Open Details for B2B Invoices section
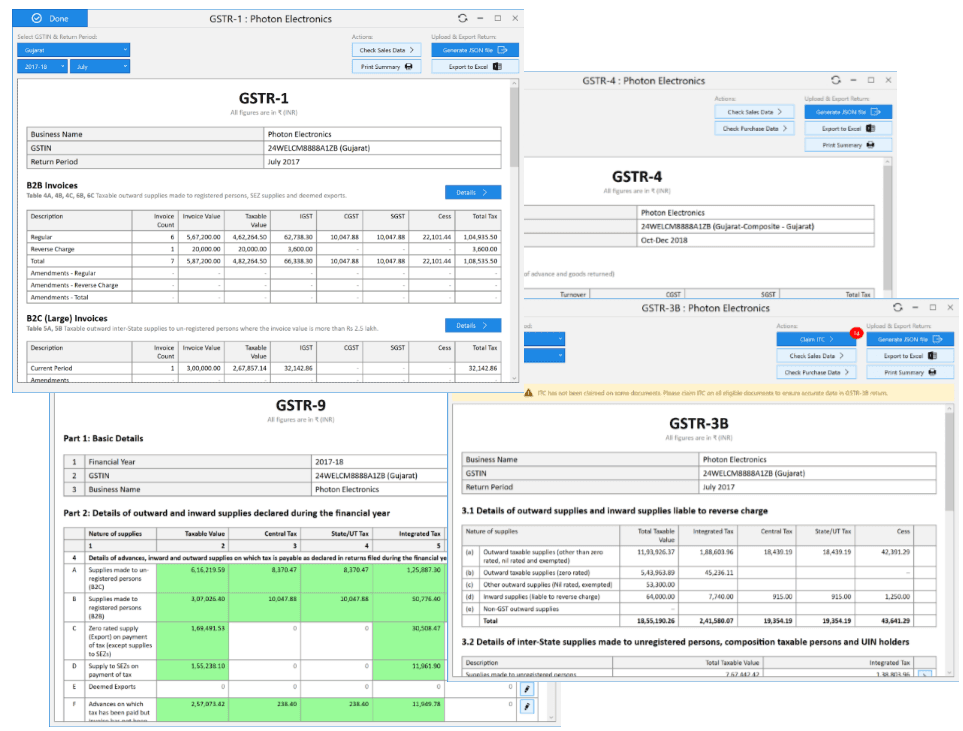 473,192
